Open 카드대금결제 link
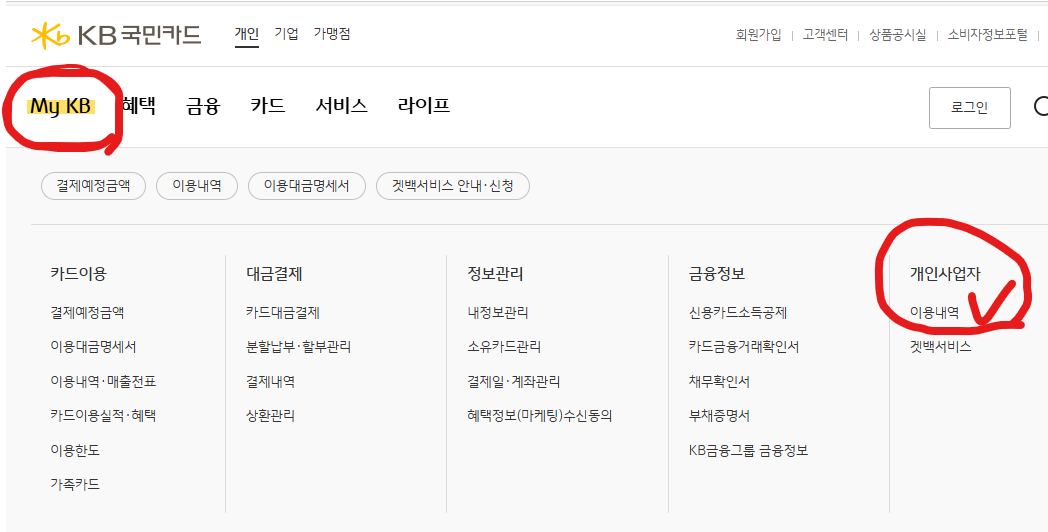The width and height of the screenshot is (1048, 532). [x=283, y=312]
